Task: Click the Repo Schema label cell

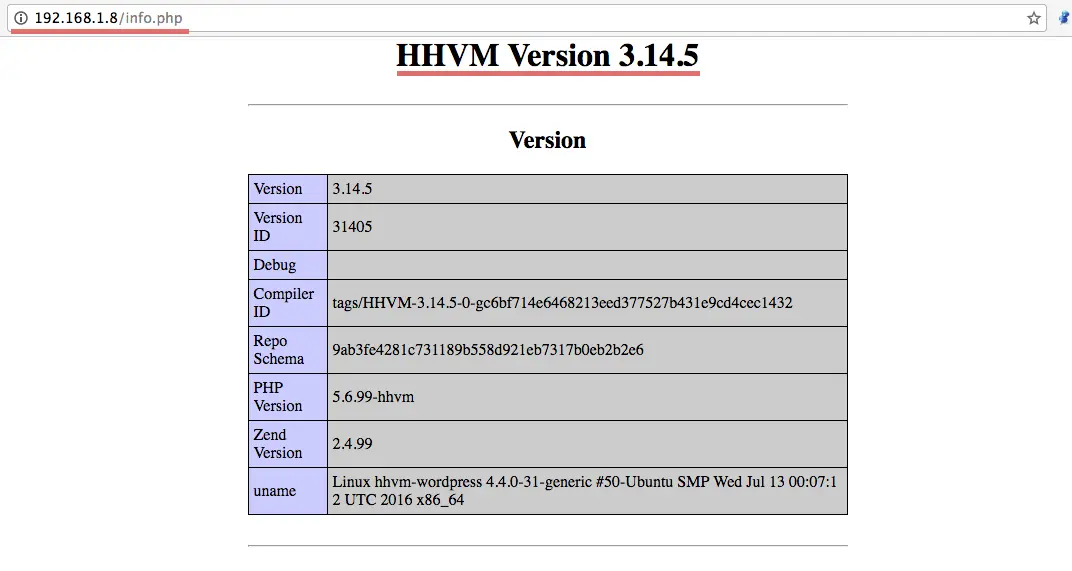Action: pos(288,349)
